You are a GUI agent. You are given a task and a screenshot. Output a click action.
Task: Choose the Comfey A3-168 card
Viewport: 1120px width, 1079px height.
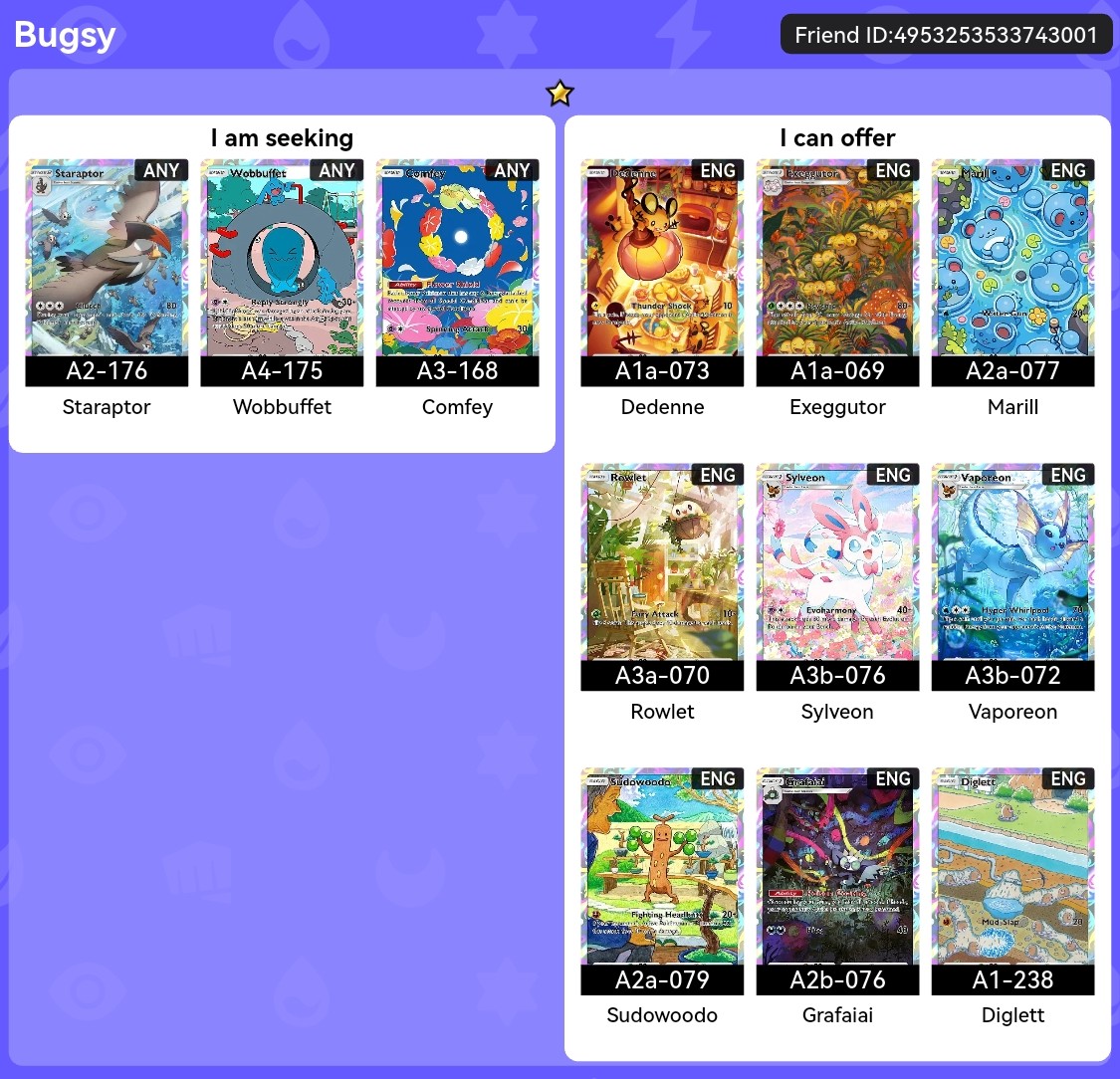(457, 272)
